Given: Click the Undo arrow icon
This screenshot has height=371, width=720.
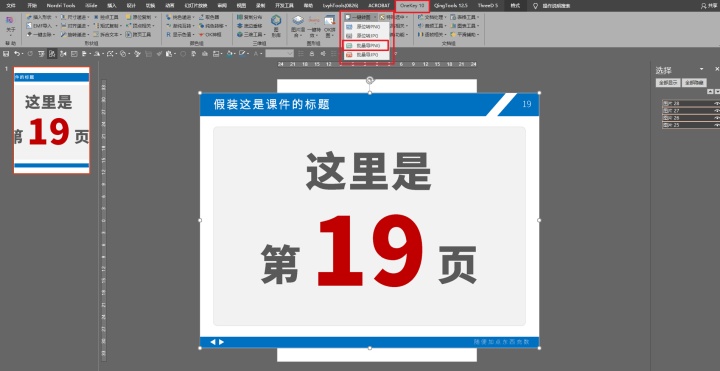Looking at the screenshot, I should coord(17,54).
